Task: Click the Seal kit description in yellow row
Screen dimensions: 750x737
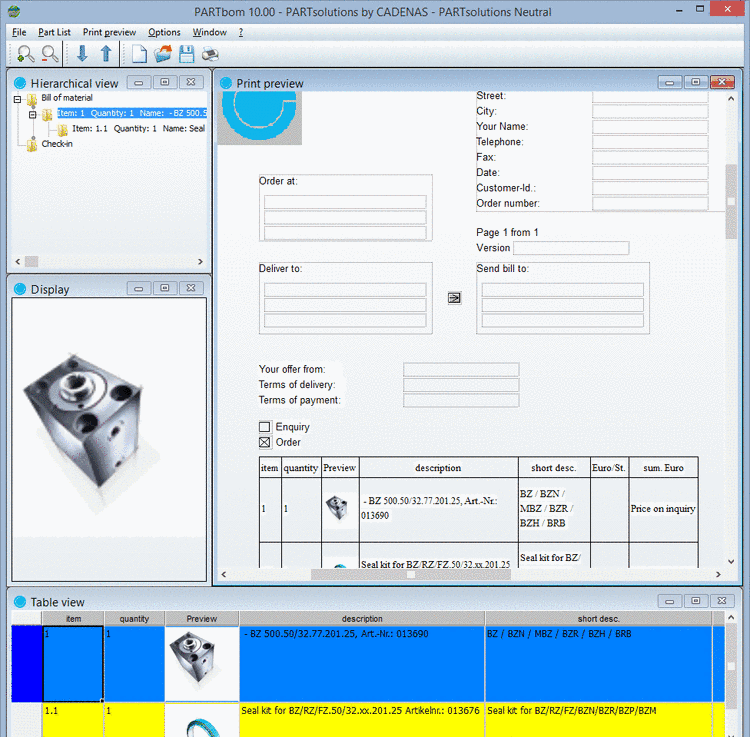Action: (360, 711)
